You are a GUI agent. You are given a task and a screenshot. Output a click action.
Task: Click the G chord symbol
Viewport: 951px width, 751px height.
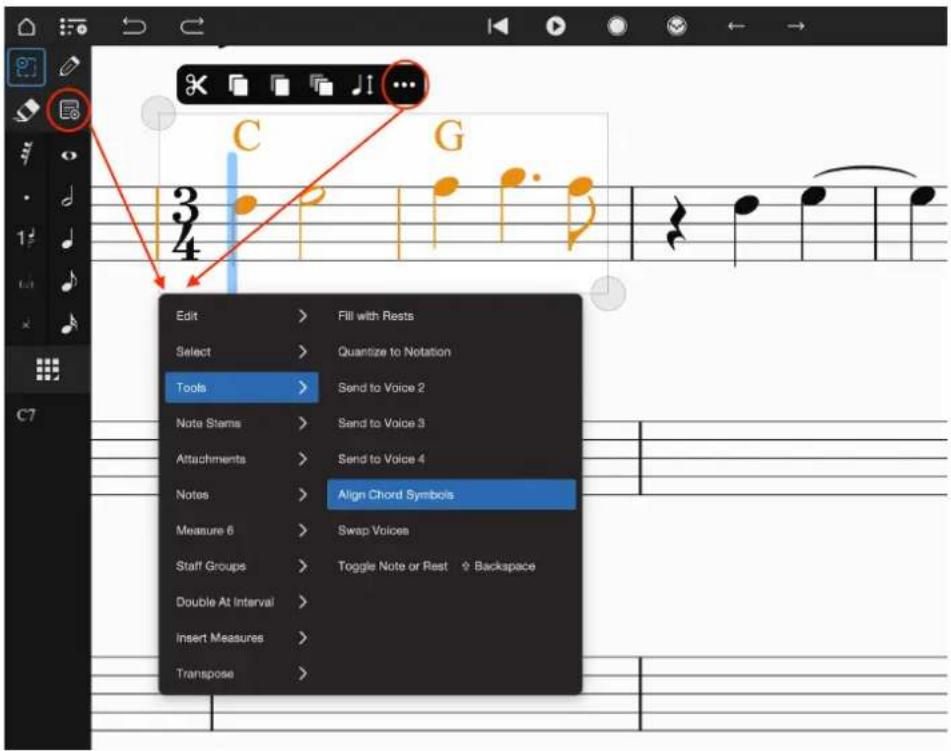[x=449, y=135]
